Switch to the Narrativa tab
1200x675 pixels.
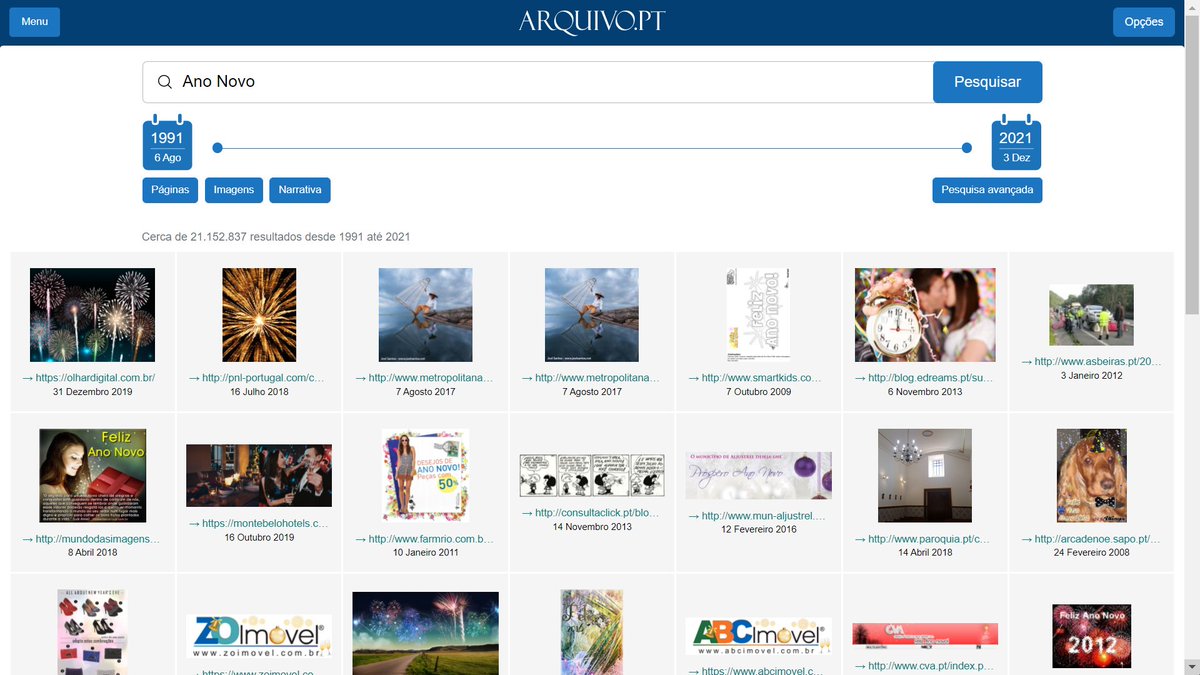300,190
